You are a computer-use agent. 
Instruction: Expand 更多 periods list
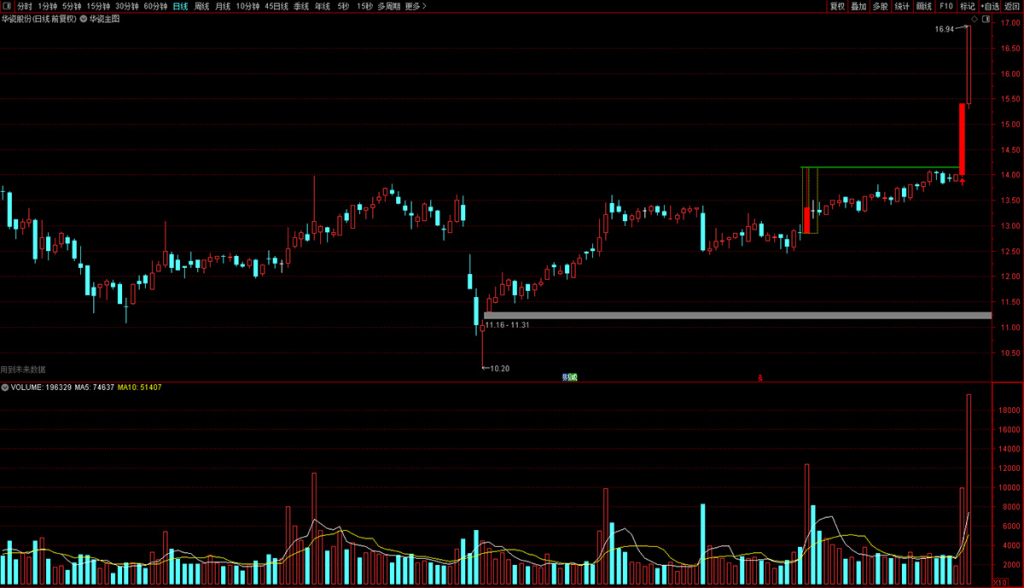pyautogui.click(x=414, y=6)
